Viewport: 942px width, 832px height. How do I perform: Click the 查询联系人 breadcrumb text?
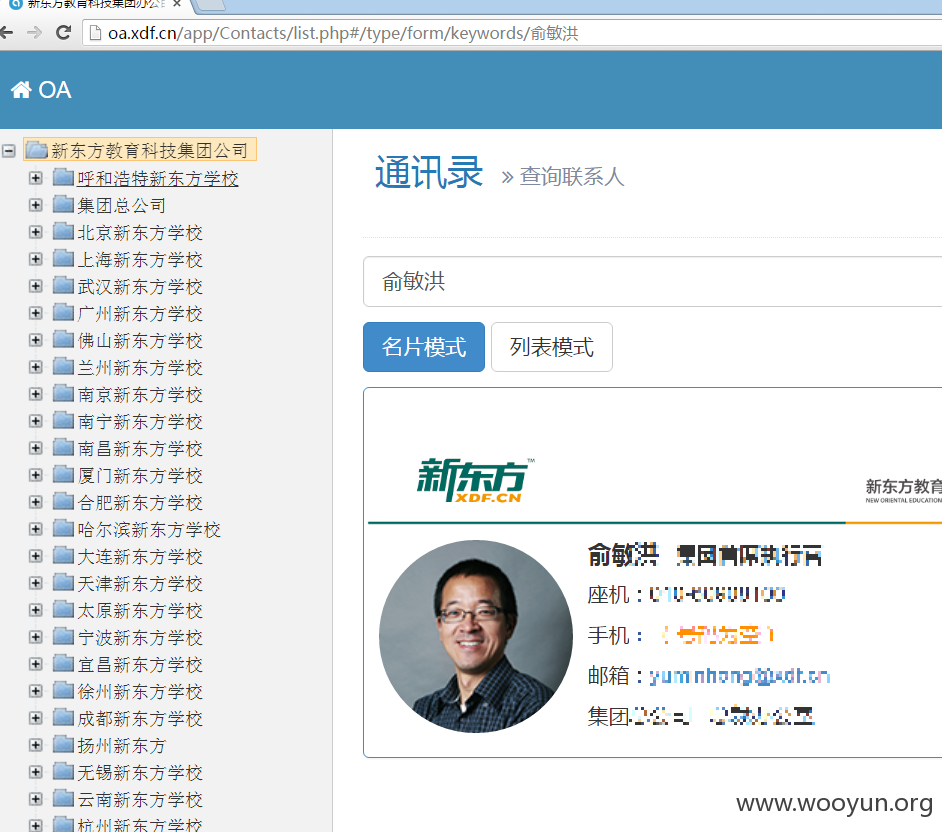(572, 177)
